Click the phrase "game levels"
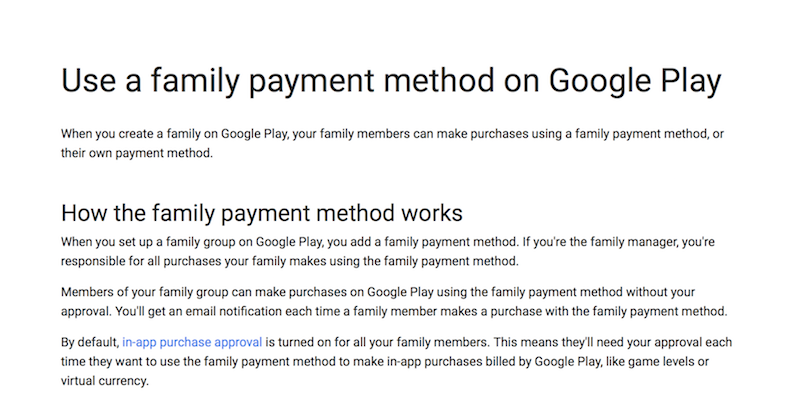Screen dimensions: 800x416 679,362
